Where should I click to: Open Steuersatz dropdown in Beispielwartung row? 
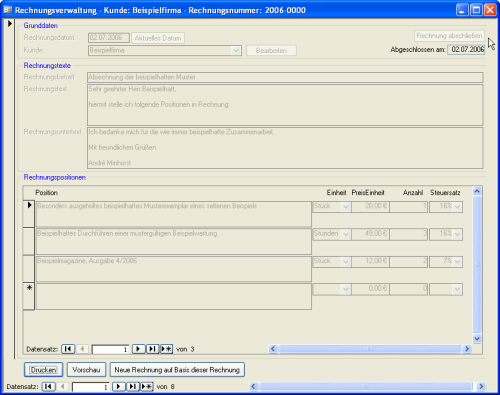457,234
